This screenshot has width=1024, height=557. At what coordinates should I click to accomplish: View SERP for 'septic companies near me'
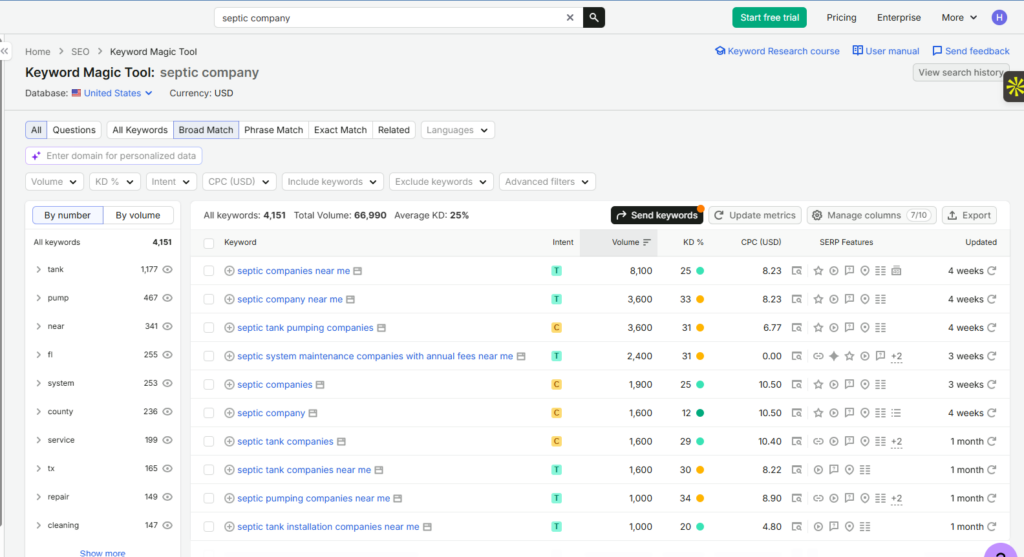pos(797,271)
